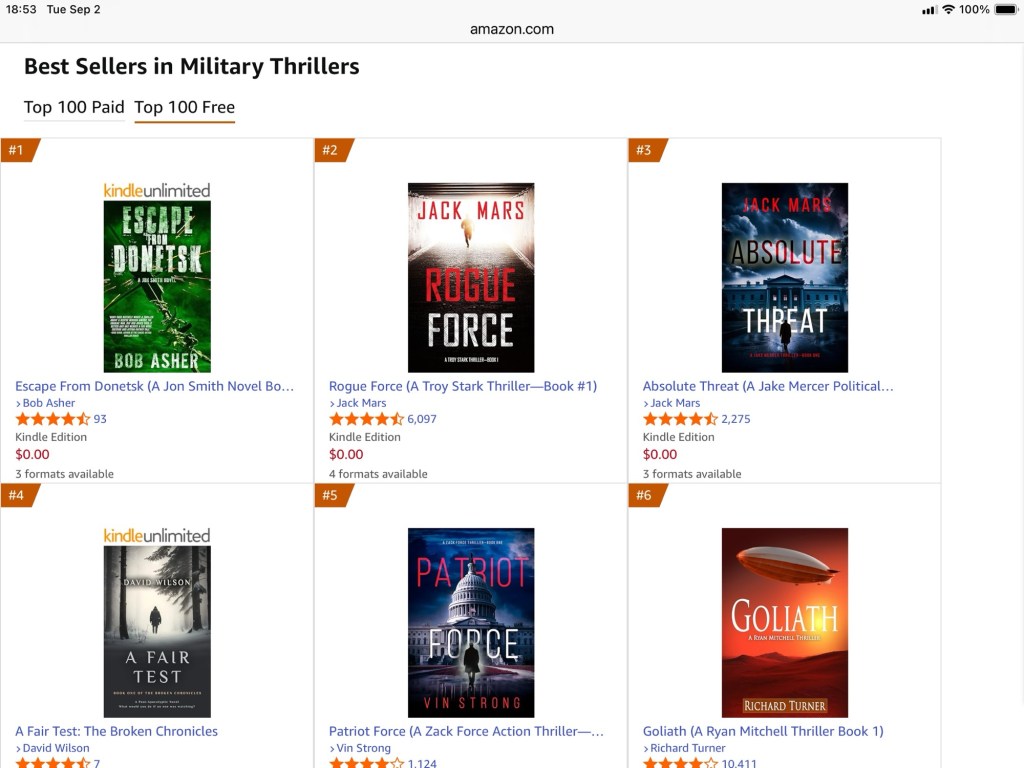Image resolution: width=1024 pixels, height=768 pixels.
Task: Select the Top 100 Free tab
Action: tap(184, 107)
